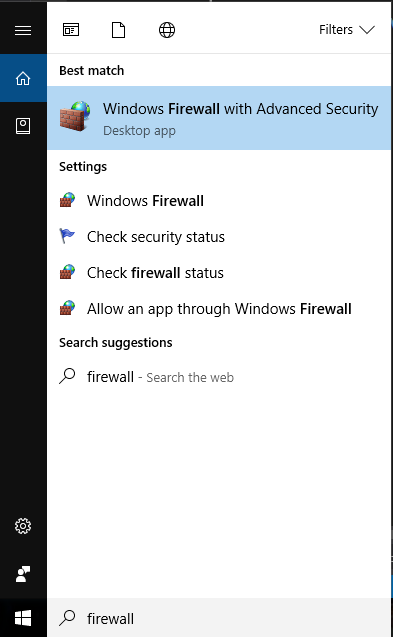Click the Feedback person icon
Viewport: 393px width, 637px height.
tap(23, 574)
